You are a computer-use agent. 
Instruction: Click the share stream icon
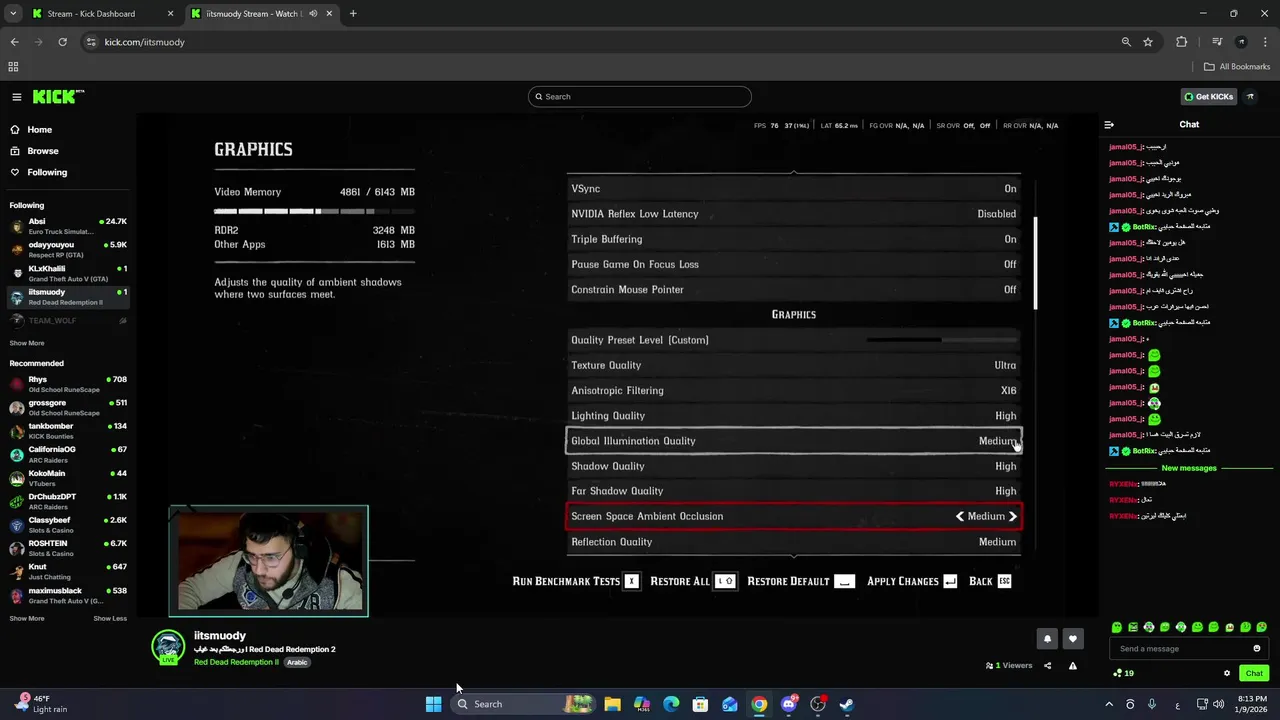pos(1048,666)
